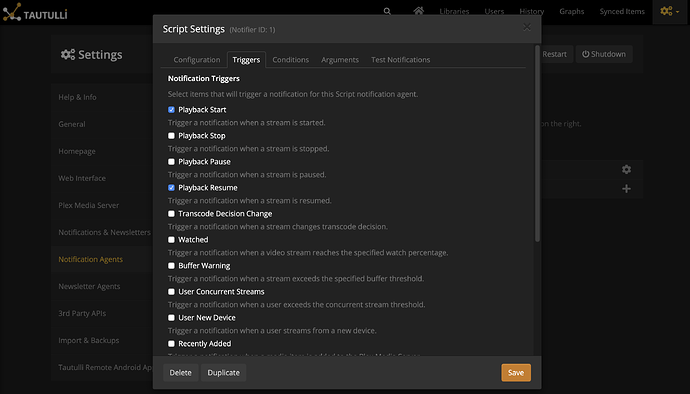Close the Script Settings dialog
The height and width of the screenshot is (394, 690).
(x=527, y=27)
